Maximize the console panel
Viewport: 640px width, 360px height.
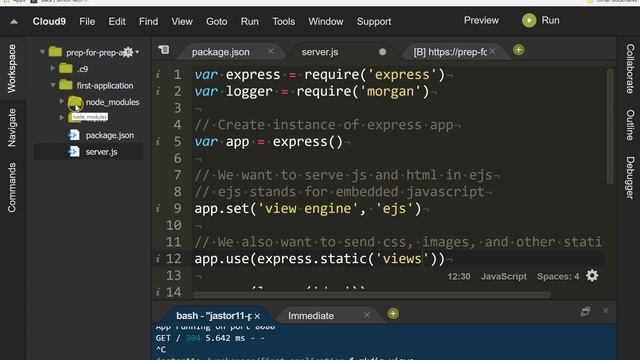tap(585, 311)
